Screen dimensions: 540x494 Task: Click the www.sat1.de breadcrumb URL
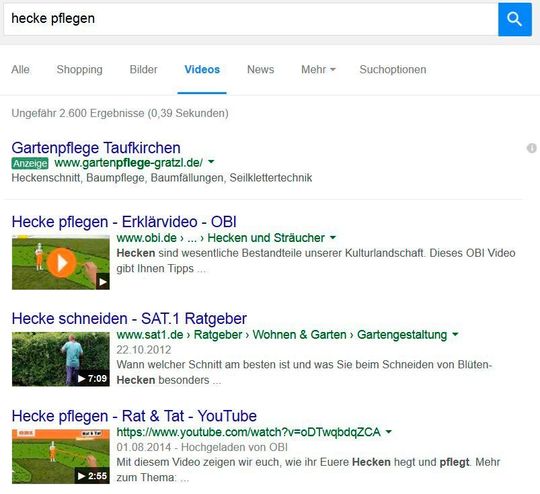click(150, 335)
